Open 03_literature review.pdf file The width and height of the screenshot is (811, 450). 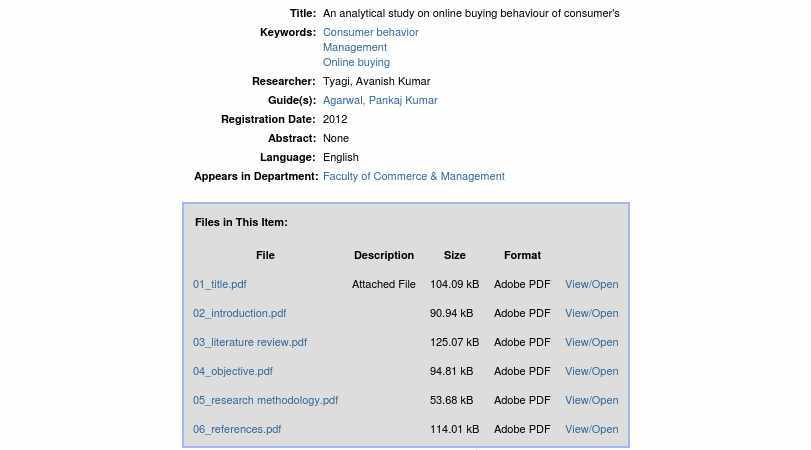pos(250,342)
